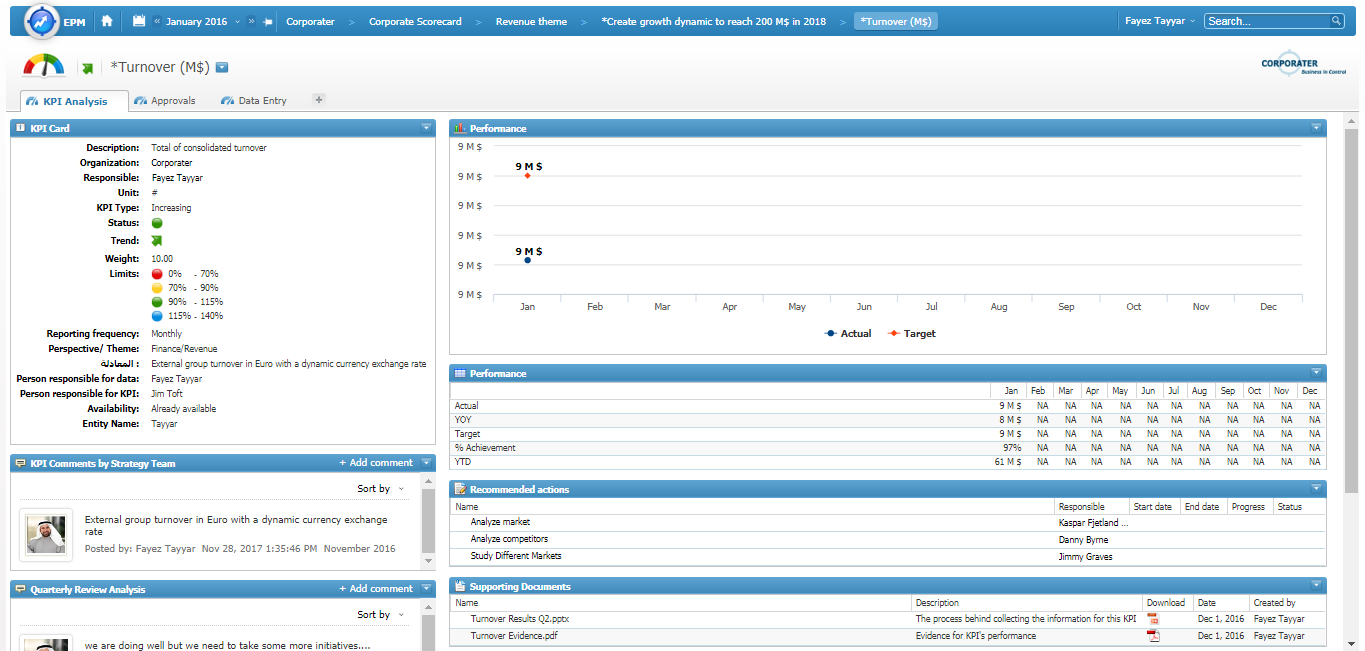Toggle the Target series in chart legend

pos(912,334)
